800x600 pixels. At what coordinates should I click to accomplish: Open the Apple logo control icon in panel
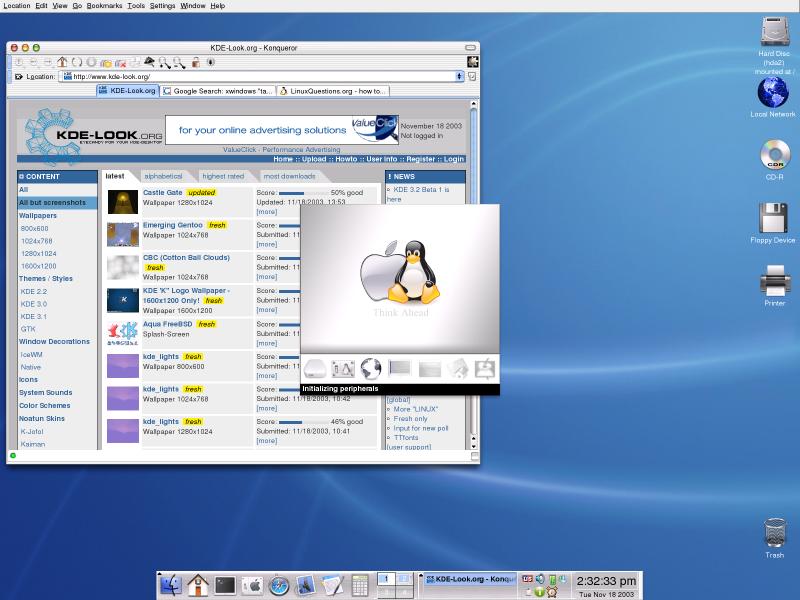[x=252, y=585]
